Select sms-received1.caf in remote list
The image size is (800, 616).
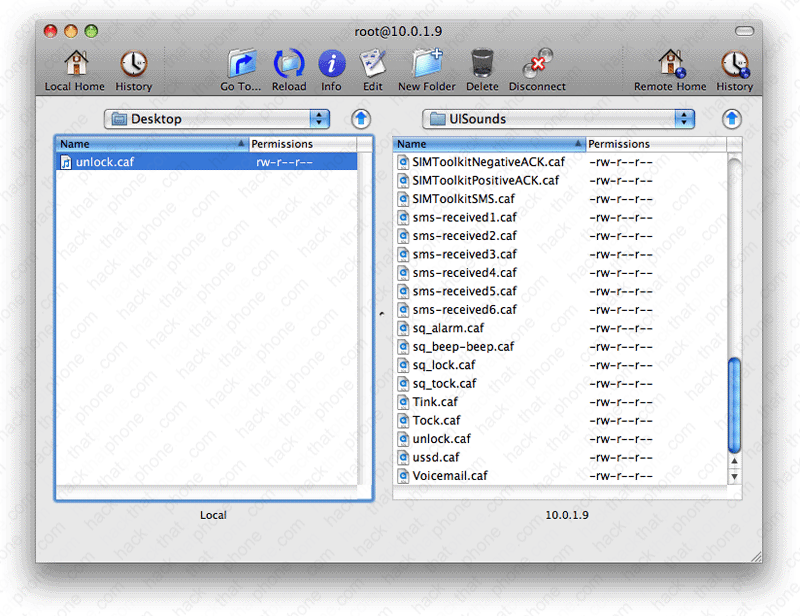pos(464,217)
